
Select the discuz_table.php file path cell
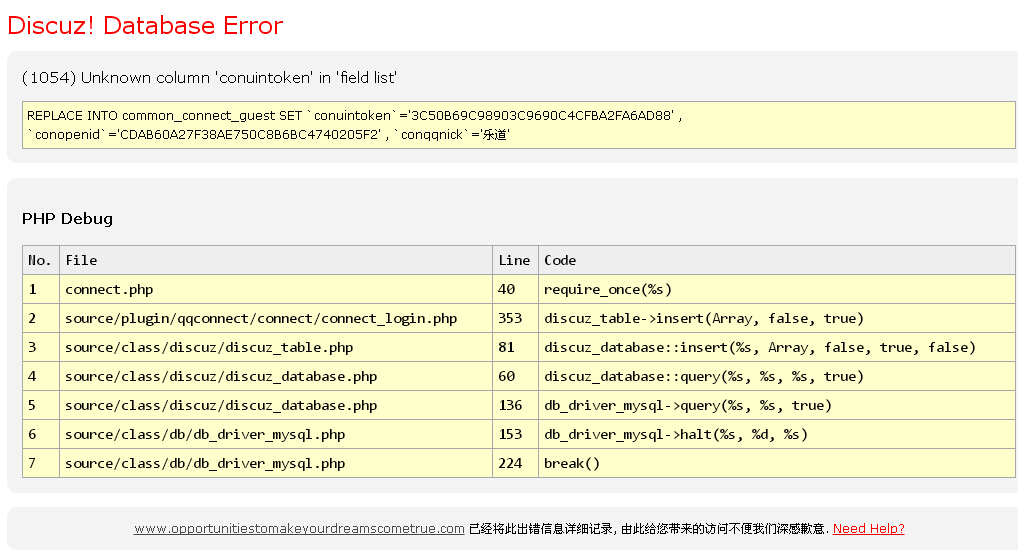point(276,347)
